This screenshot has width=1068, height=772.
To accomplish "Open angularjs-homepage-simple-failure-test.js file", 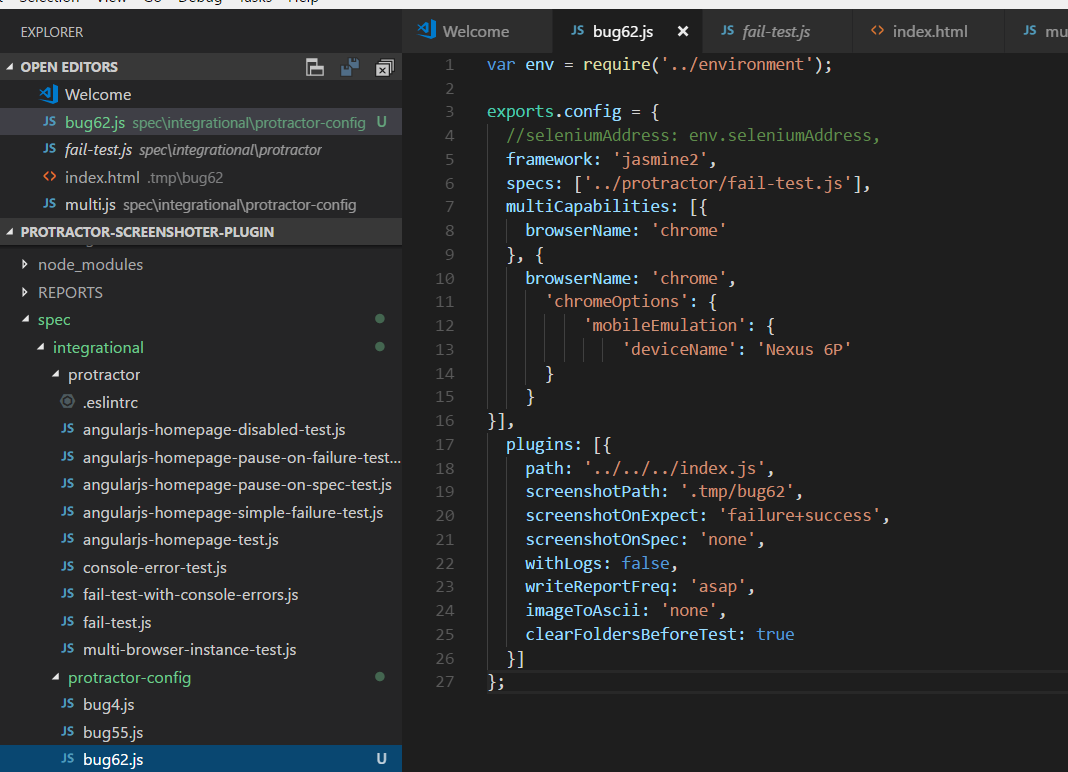I will (201, 512).
